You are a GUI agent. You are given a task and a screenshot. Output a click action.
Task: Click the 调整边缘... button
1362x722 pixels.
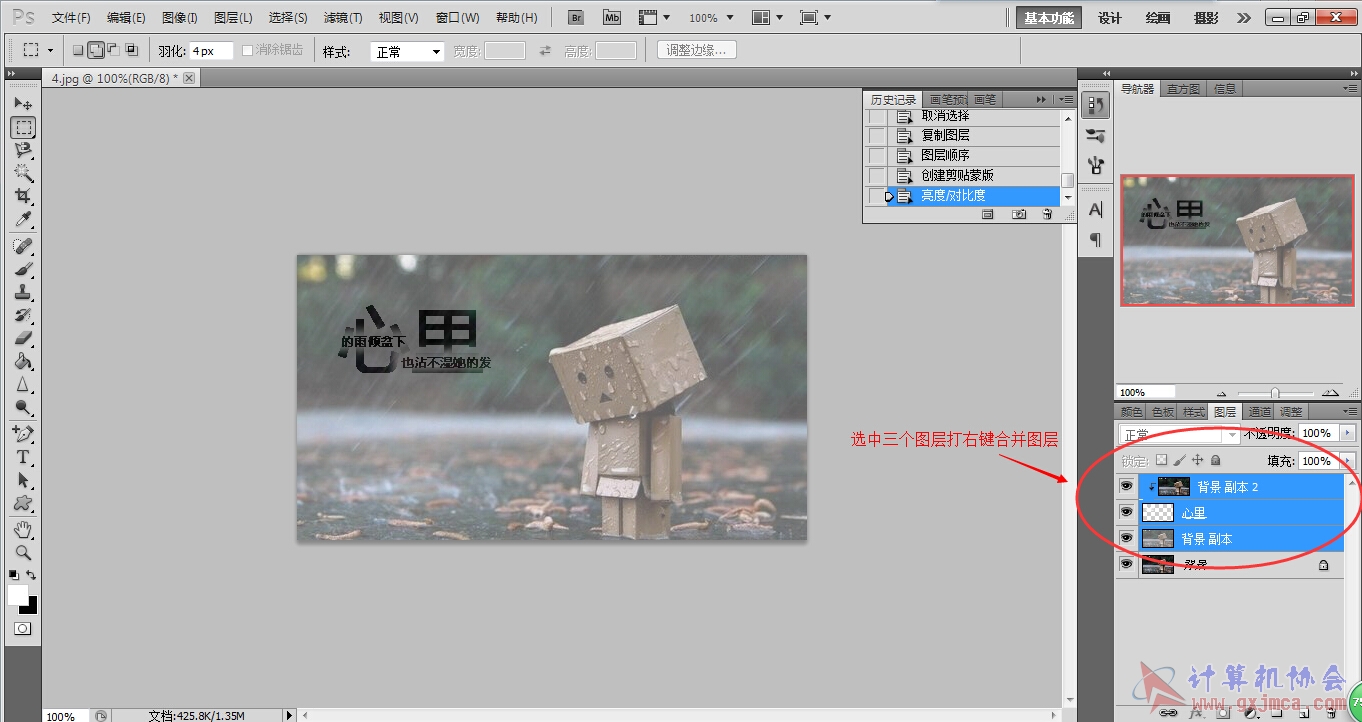click(x=697, y=50)
